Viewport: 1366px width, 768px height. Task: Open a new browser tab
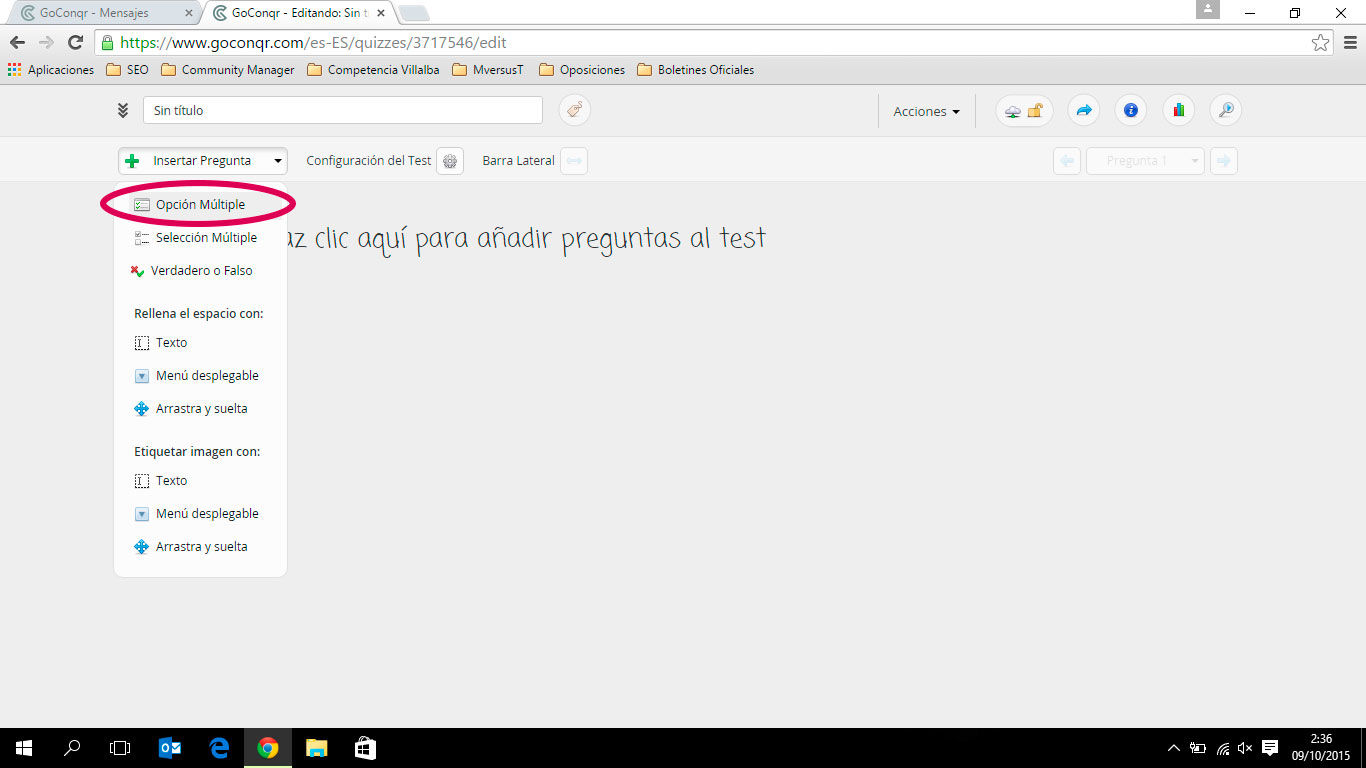pos(414,13)
